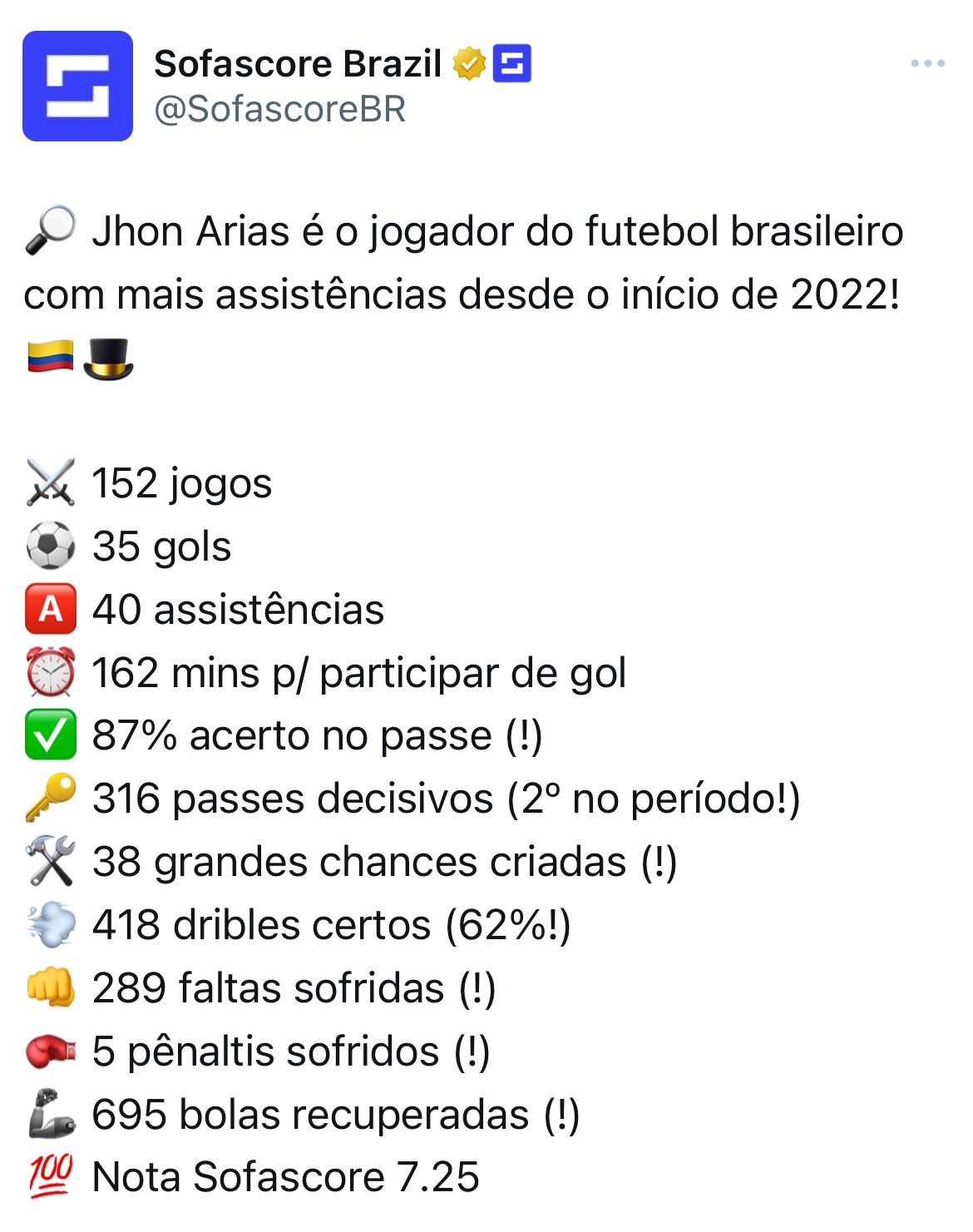The image size is (973, 1232).
Task: Click the crossed swords emoji beside 152 jogos
Action: [51, 482]
